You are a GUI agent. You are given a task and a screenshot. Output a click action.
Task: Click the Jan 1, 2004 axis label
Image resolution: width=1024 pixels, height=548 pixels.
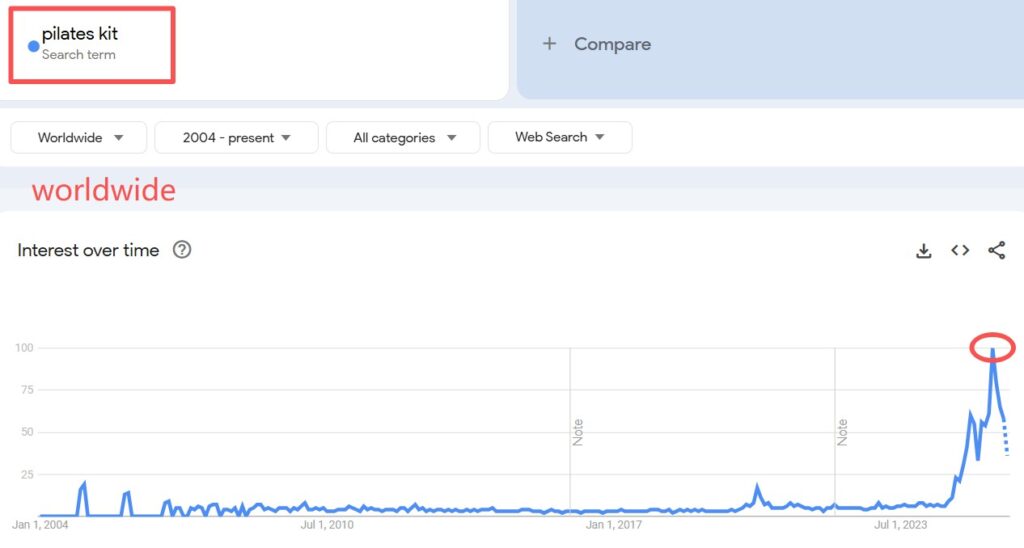(40, 524)
